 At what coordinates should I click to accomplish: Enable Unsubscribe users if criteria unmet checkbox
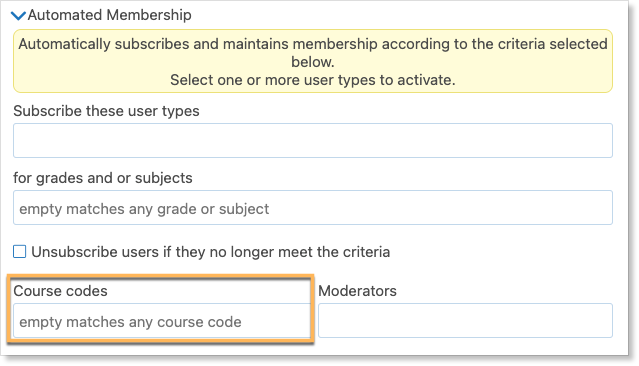pyautogui.click(x=20, y=251)
